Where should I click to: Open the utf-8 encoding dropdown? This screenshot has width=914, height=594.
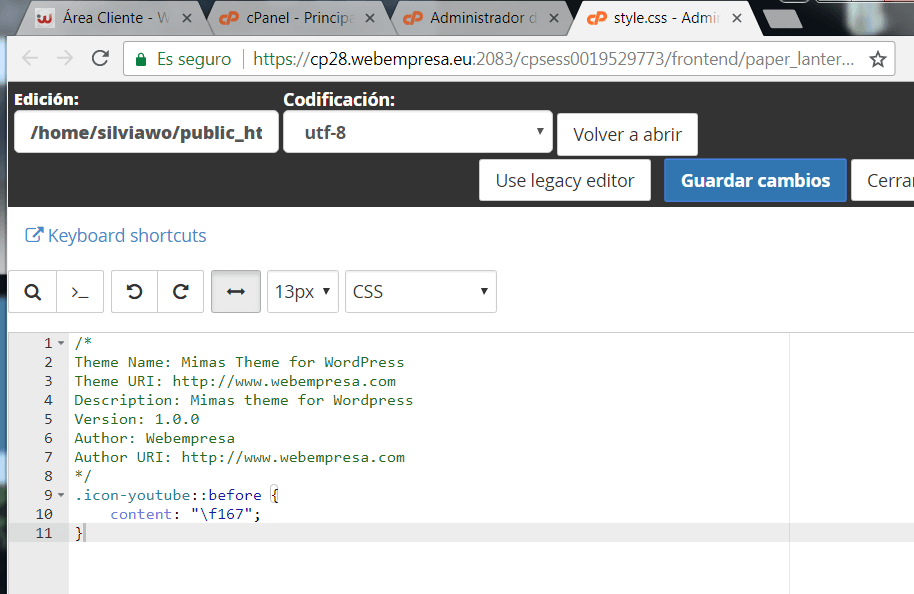coord(418,132)
